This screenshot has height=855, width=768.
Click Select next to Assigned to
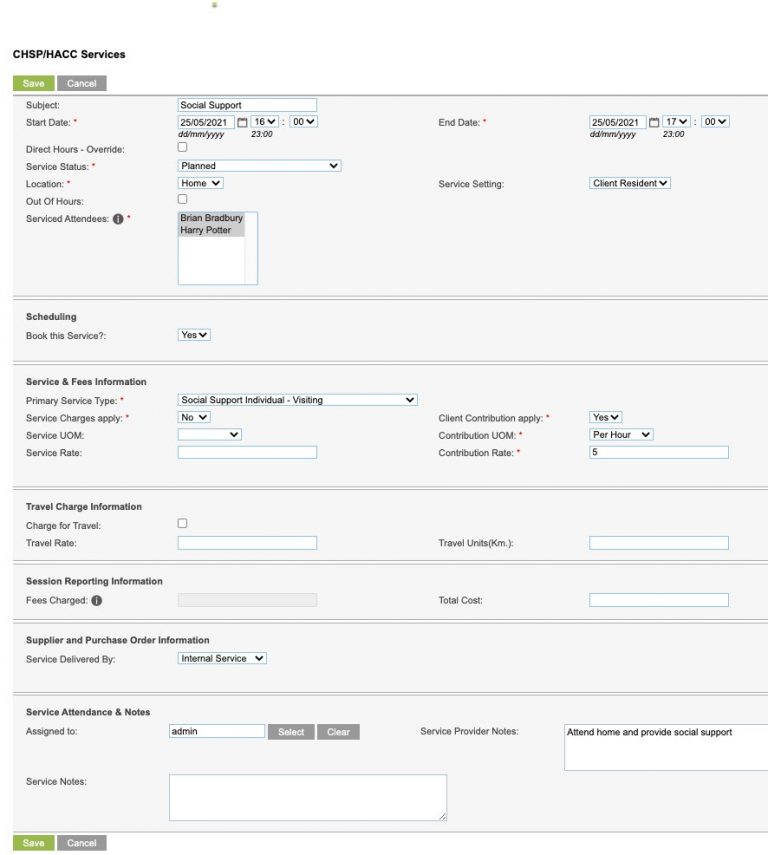291,731
